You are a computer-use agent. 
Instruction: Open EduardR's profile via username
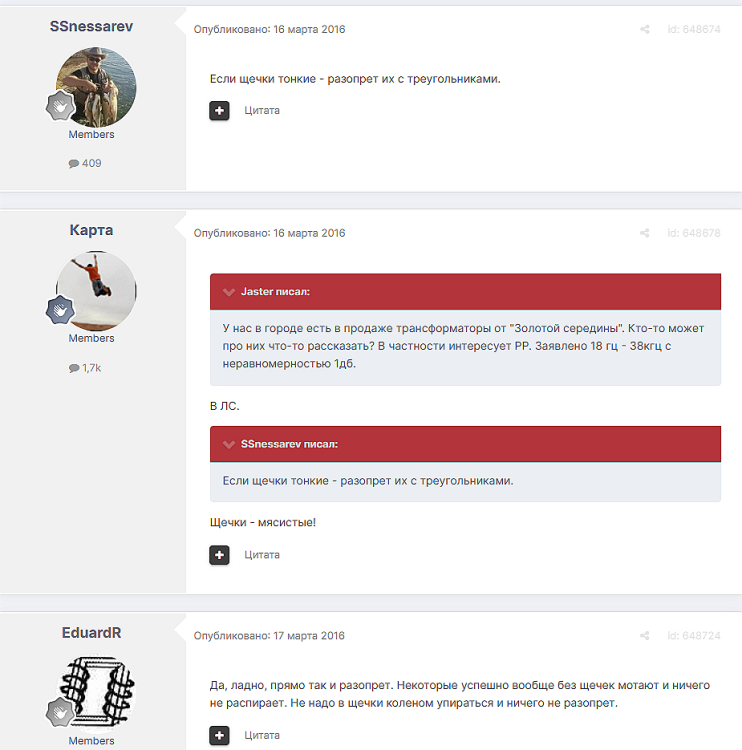(91, 633)
